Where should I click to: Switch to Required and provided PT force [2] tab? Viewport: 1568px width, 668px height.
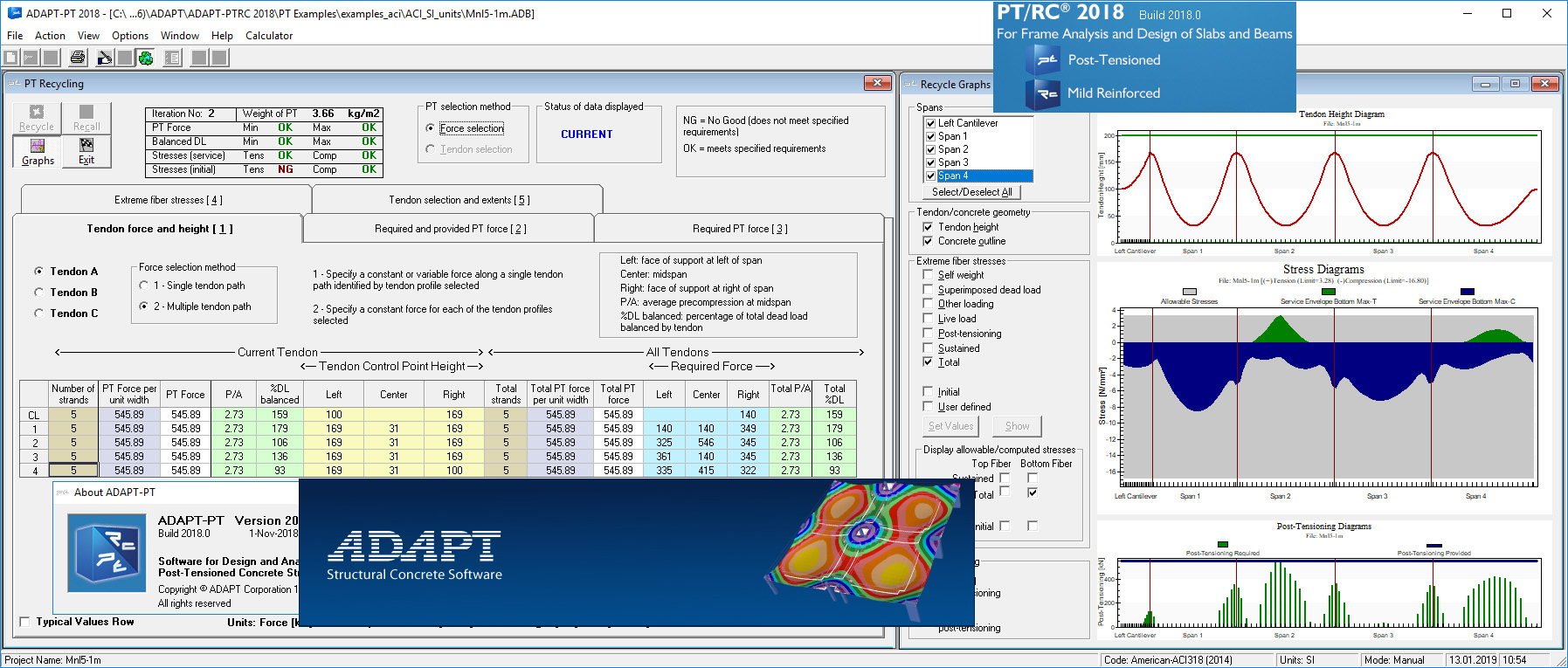[450, 229]
